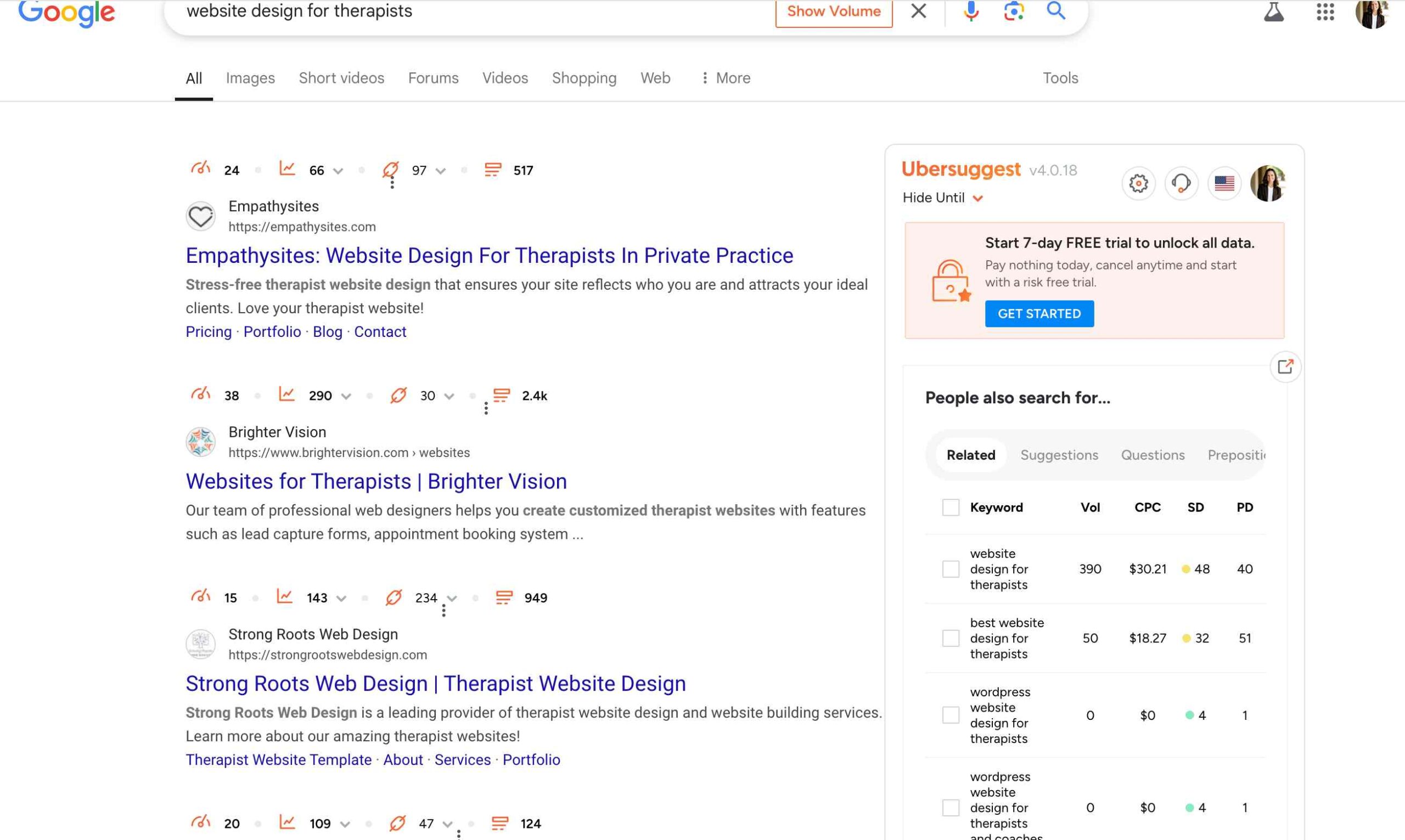The image size is (1405, 840).
Task: Start voice search with microphone icon
Action: [971, 11]
